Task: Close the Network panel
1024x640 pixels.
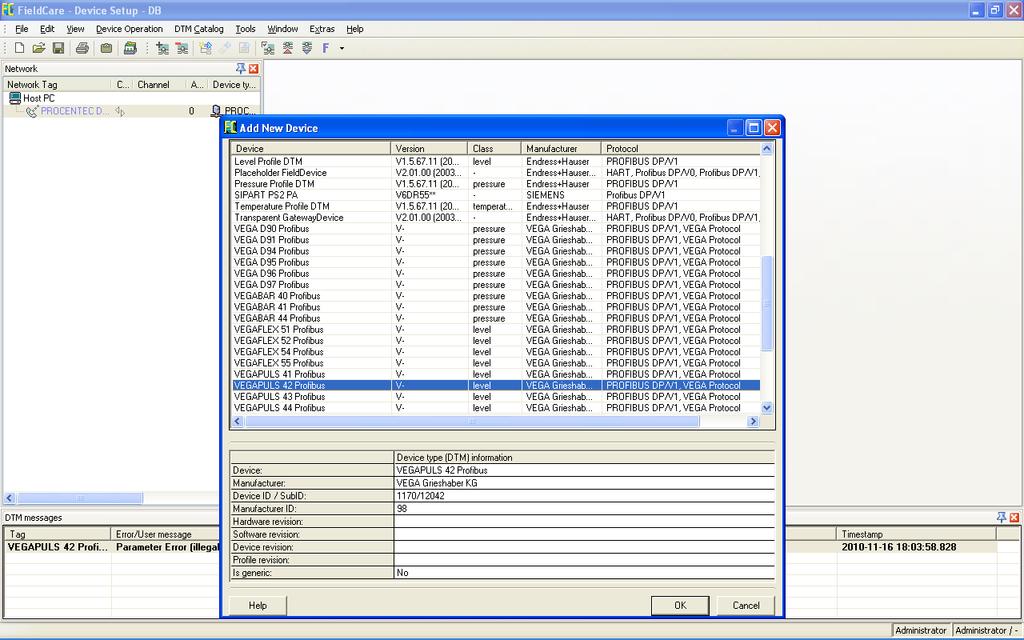Action: pyautogui.click(x=253, y=69)
